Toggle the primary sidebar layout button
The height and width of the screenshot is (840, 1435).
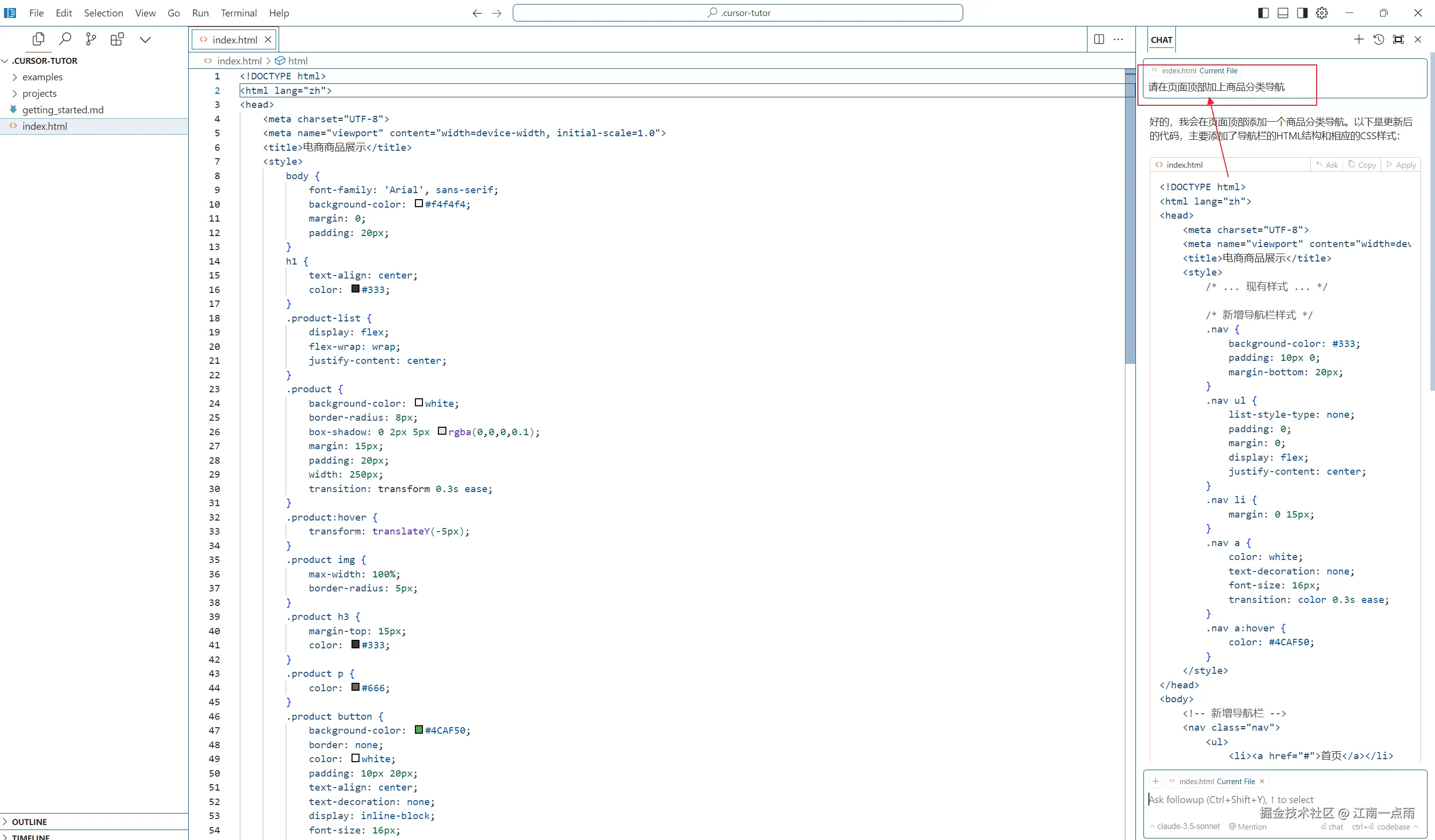(x=1263, y=12)
